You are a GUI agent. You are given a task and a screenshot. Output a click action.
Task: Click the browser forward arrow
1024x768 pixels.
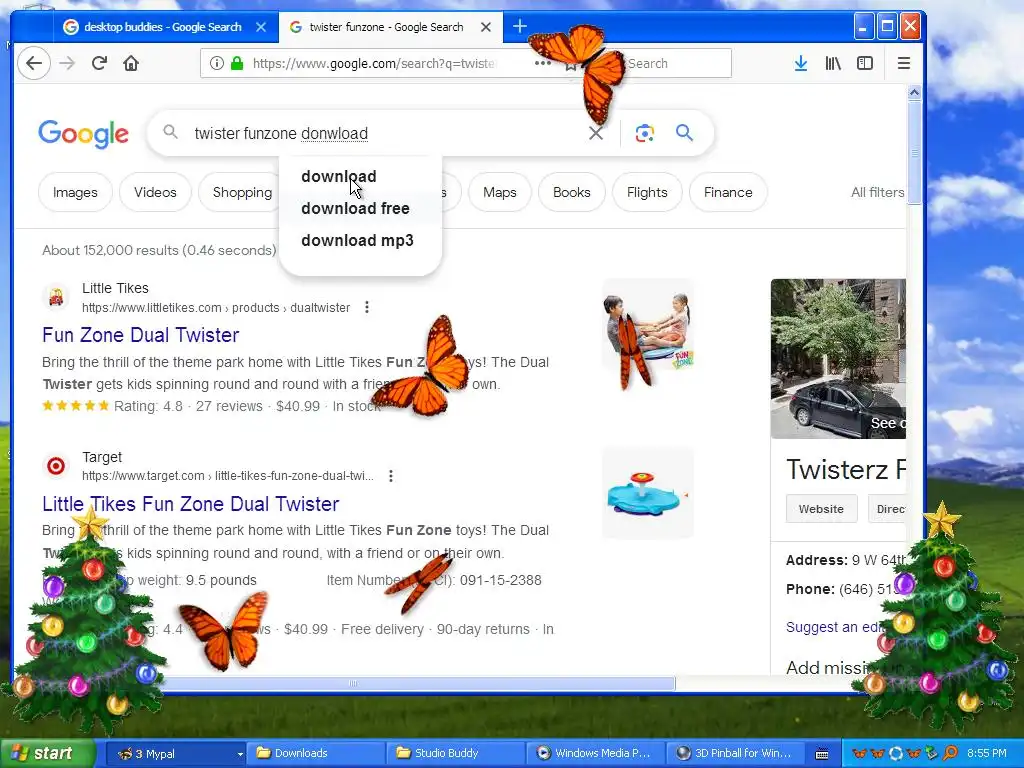point(67,63)
